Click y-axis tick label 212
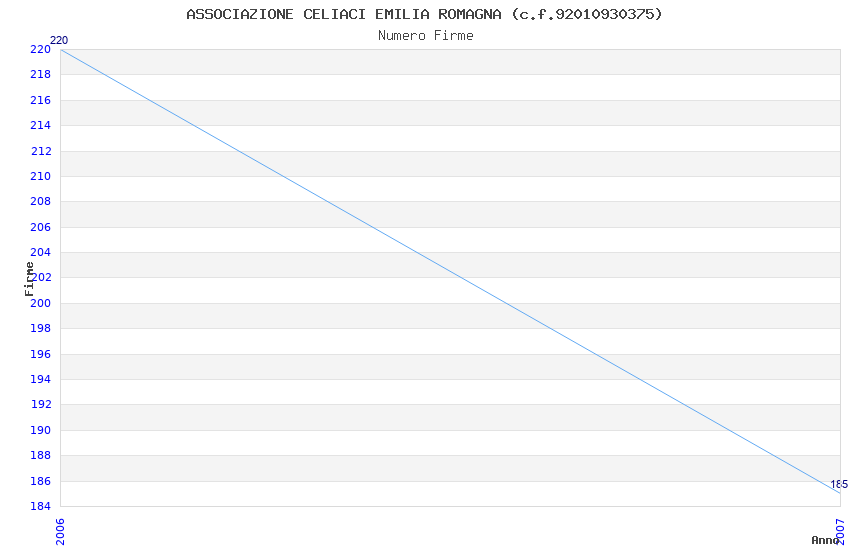This screenshot has height=550, width=850. tap(41, 151)
